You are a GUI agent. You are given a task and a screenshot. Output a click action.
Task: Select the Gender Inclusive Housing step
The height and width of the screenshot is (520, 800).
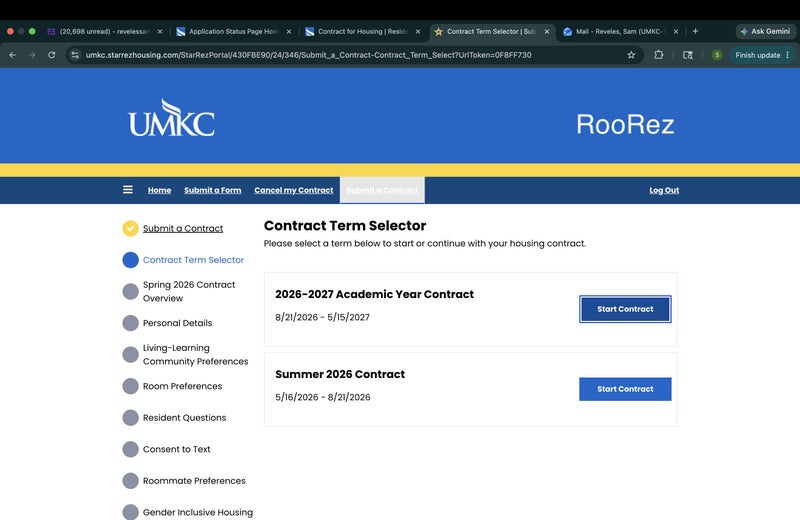pos(197,512)
